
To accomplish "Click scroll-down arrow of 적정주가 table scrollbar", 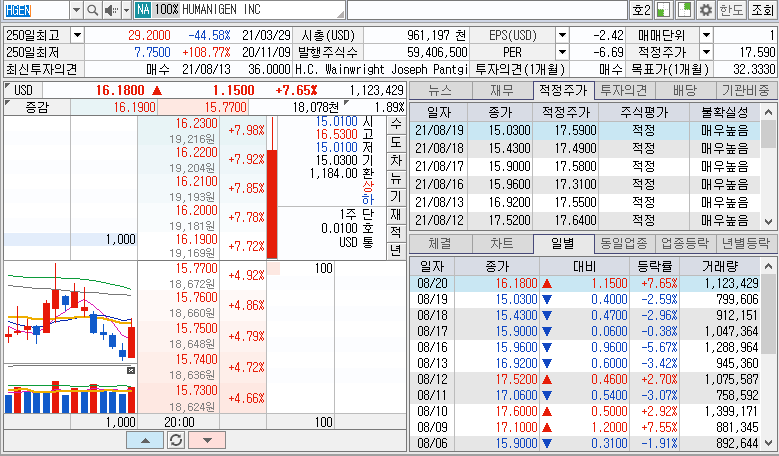I will 769,222.
